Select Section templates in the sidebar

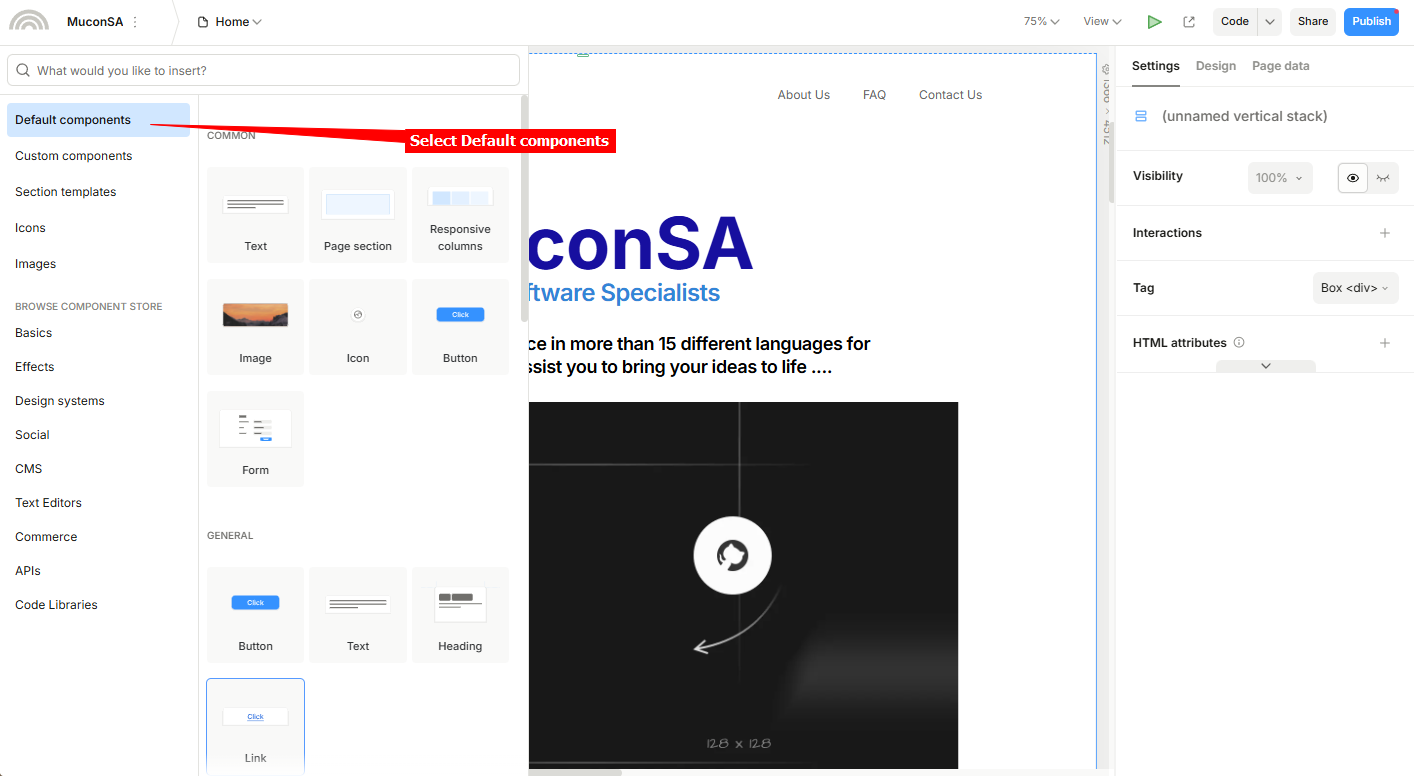coord(66,192)
